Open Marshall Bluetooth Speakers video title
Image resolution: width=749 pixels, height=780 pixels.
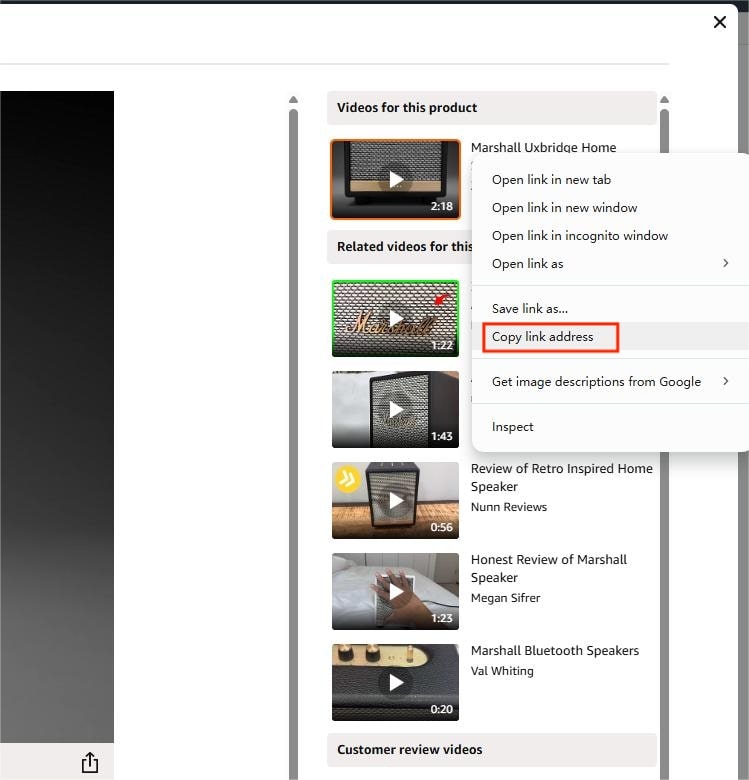click(x=555, y=651)
